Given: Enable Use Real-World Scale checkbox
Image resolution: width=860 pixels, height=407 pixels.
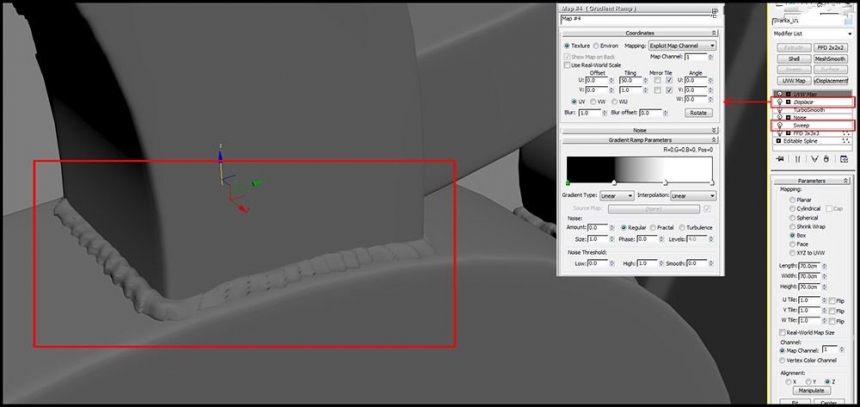Looking at the screenshot, I should 568,65.
